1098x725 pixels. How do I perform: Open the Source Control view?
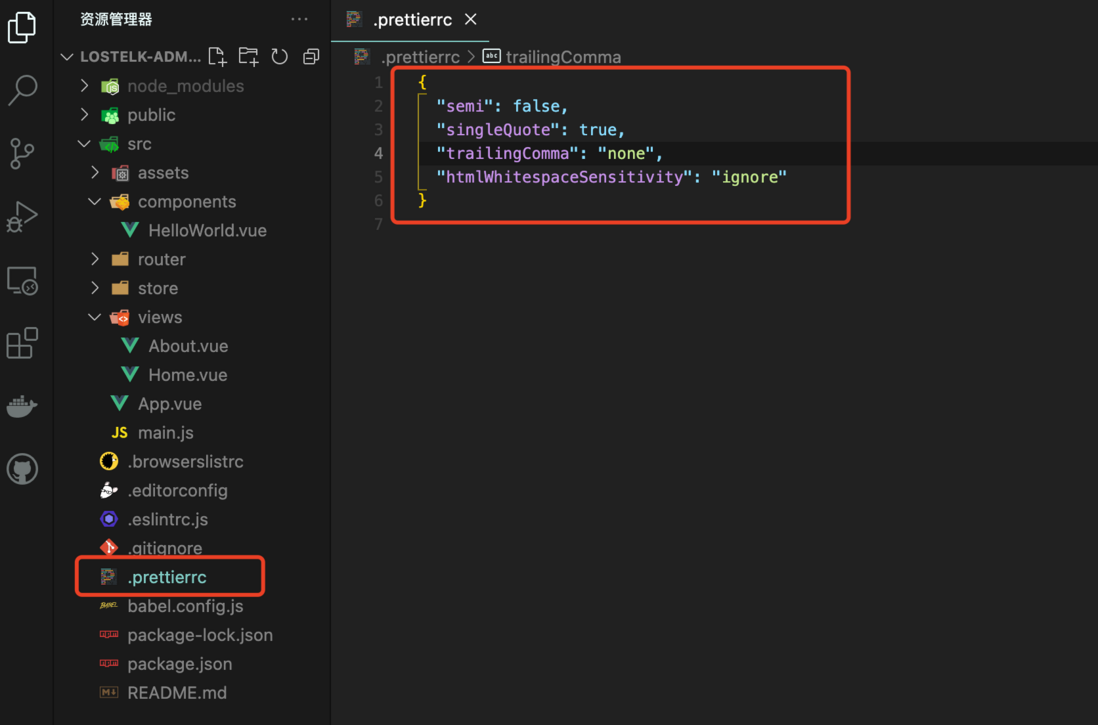[x=22, y=153]
